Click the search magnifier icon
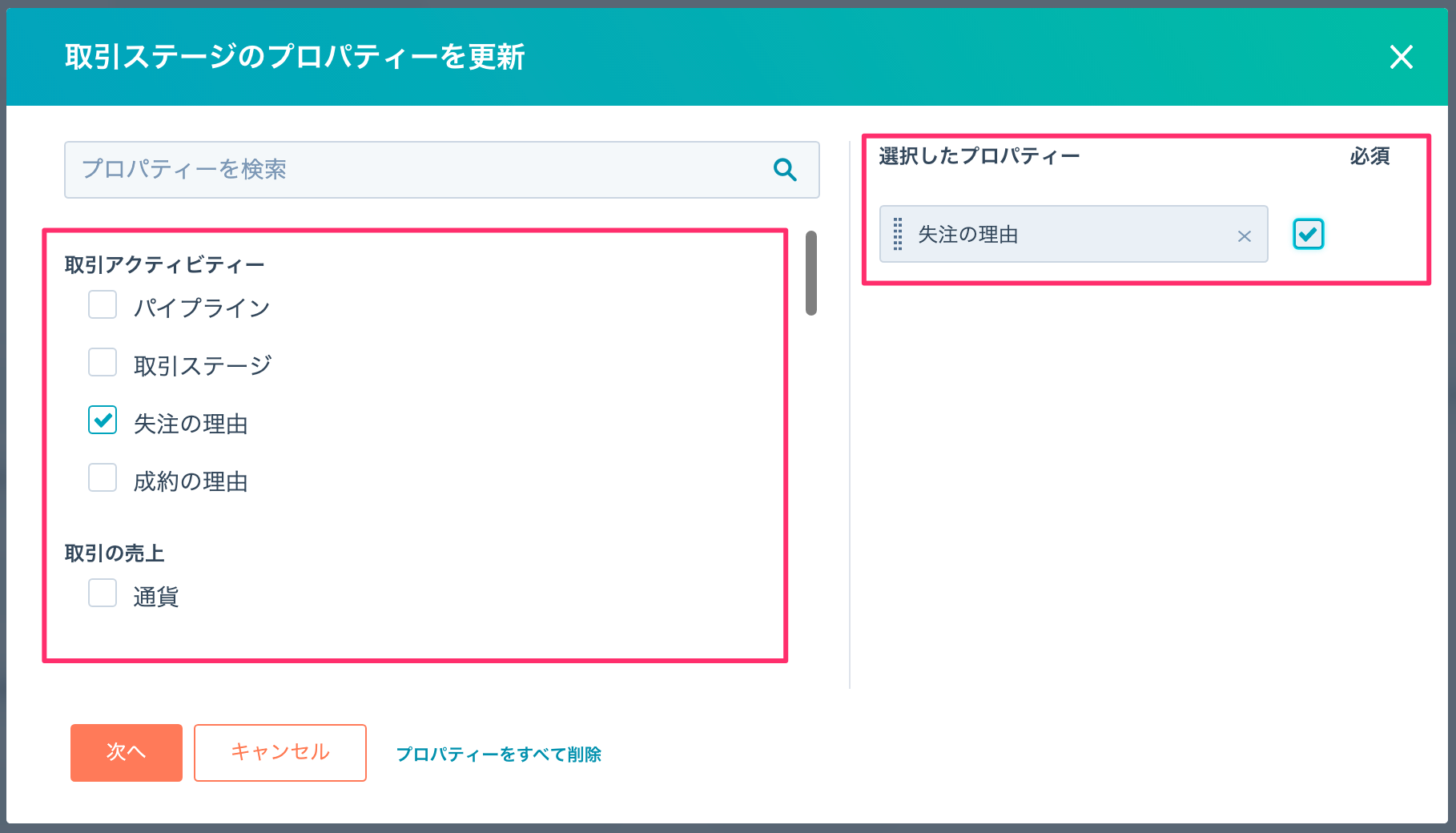Viewport: 1456px width, 833px height. (x=785, y=170)
